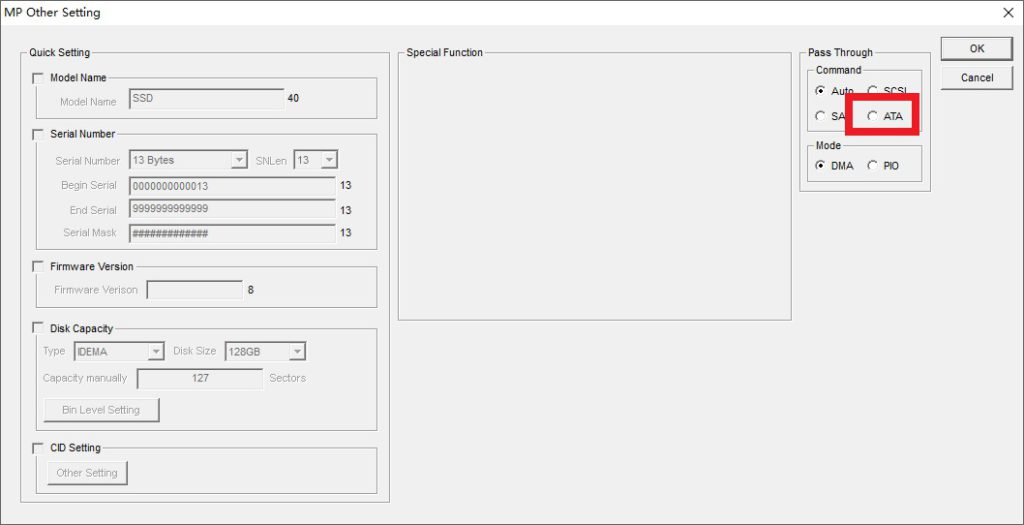Choose the SCSI pass through command
The image size is (1024, 525).
click(x=873, y=91)
